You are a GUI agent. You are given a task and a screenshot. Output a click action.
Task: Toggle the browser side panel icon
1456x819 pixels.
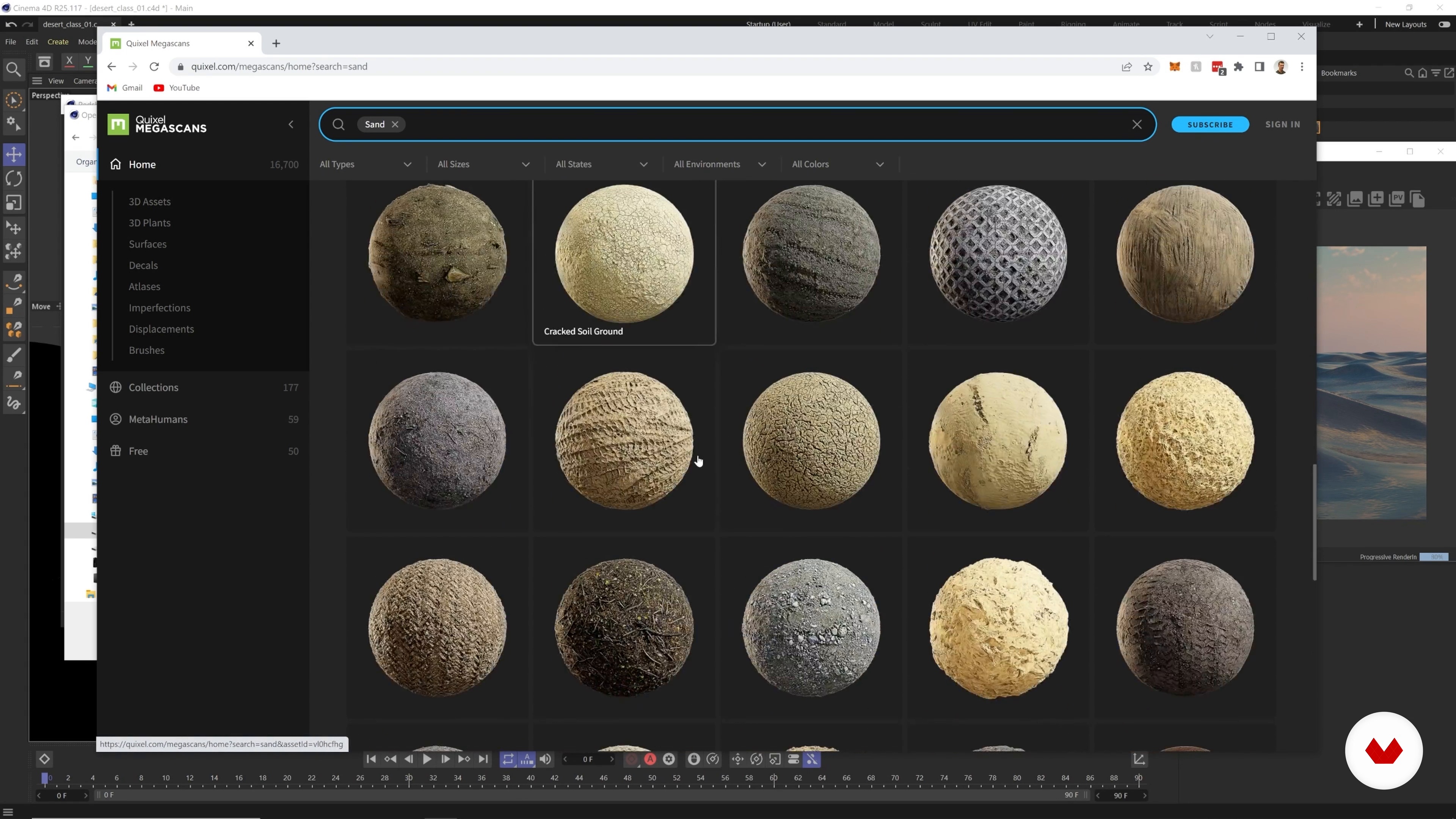[1259, 67]
